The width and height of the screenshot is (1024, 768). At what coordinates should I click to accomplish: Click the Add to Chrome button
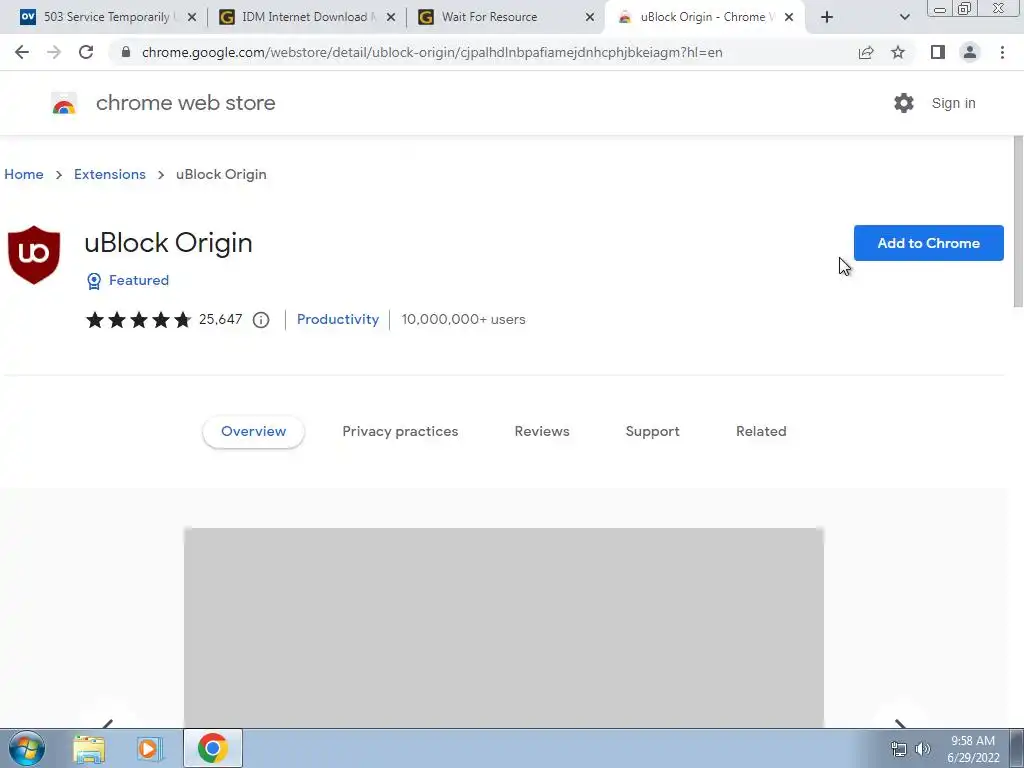[x=929, y=243]
